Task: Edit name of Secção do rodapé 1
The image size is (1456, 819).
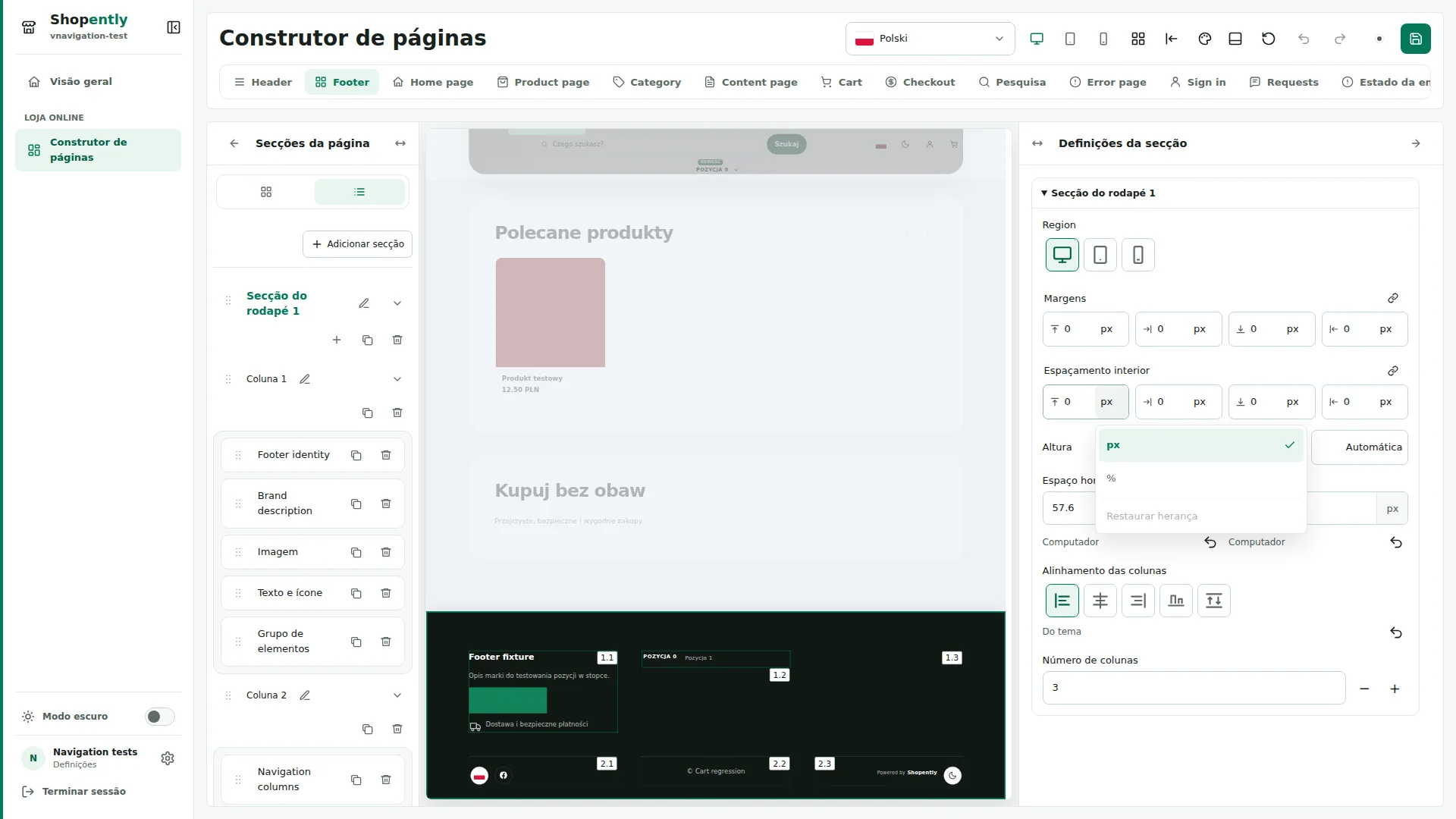Action: (x=364, y=303)
